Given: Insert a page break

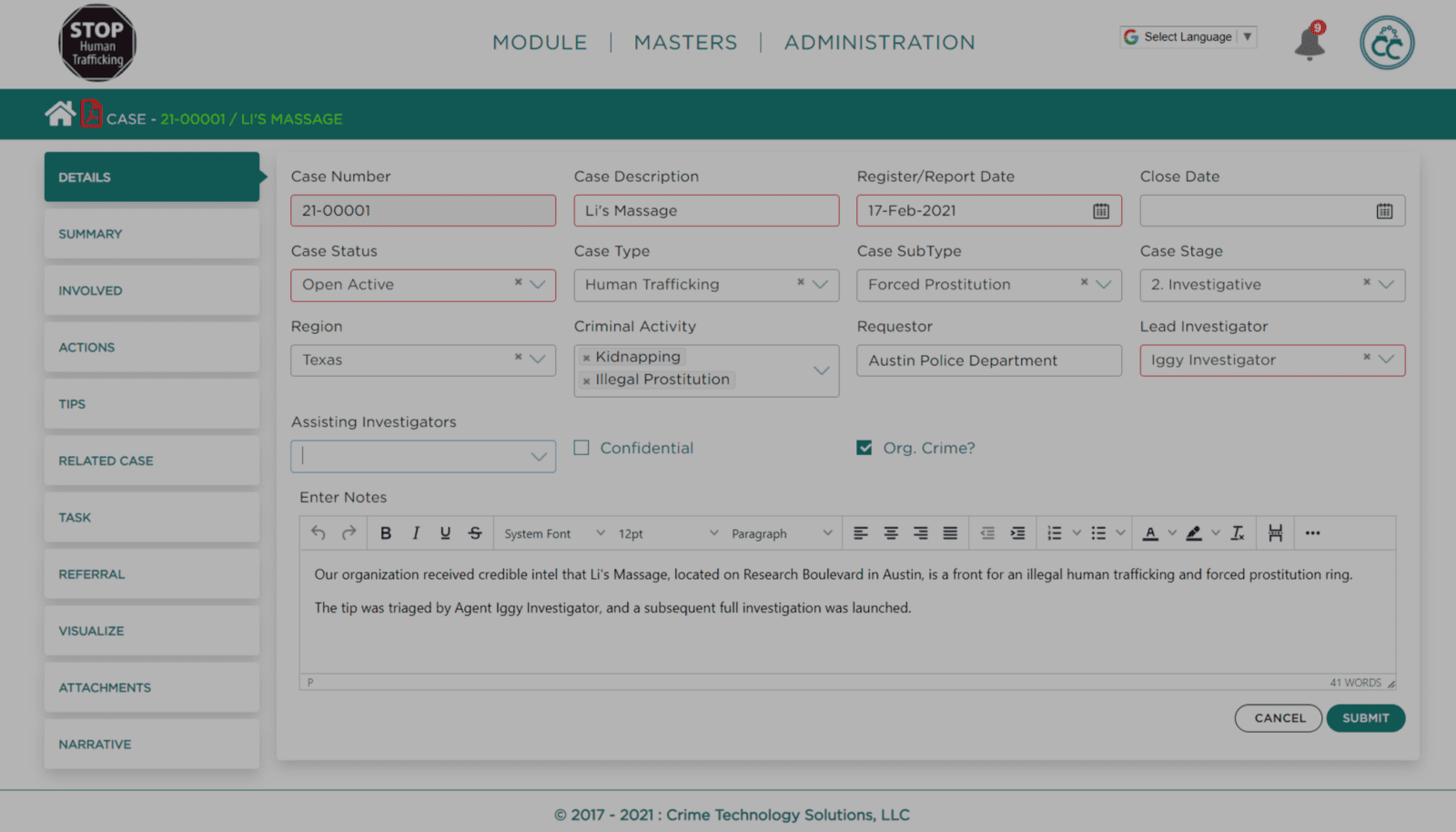Looking at the screenshot, I should coord(1275,533).
